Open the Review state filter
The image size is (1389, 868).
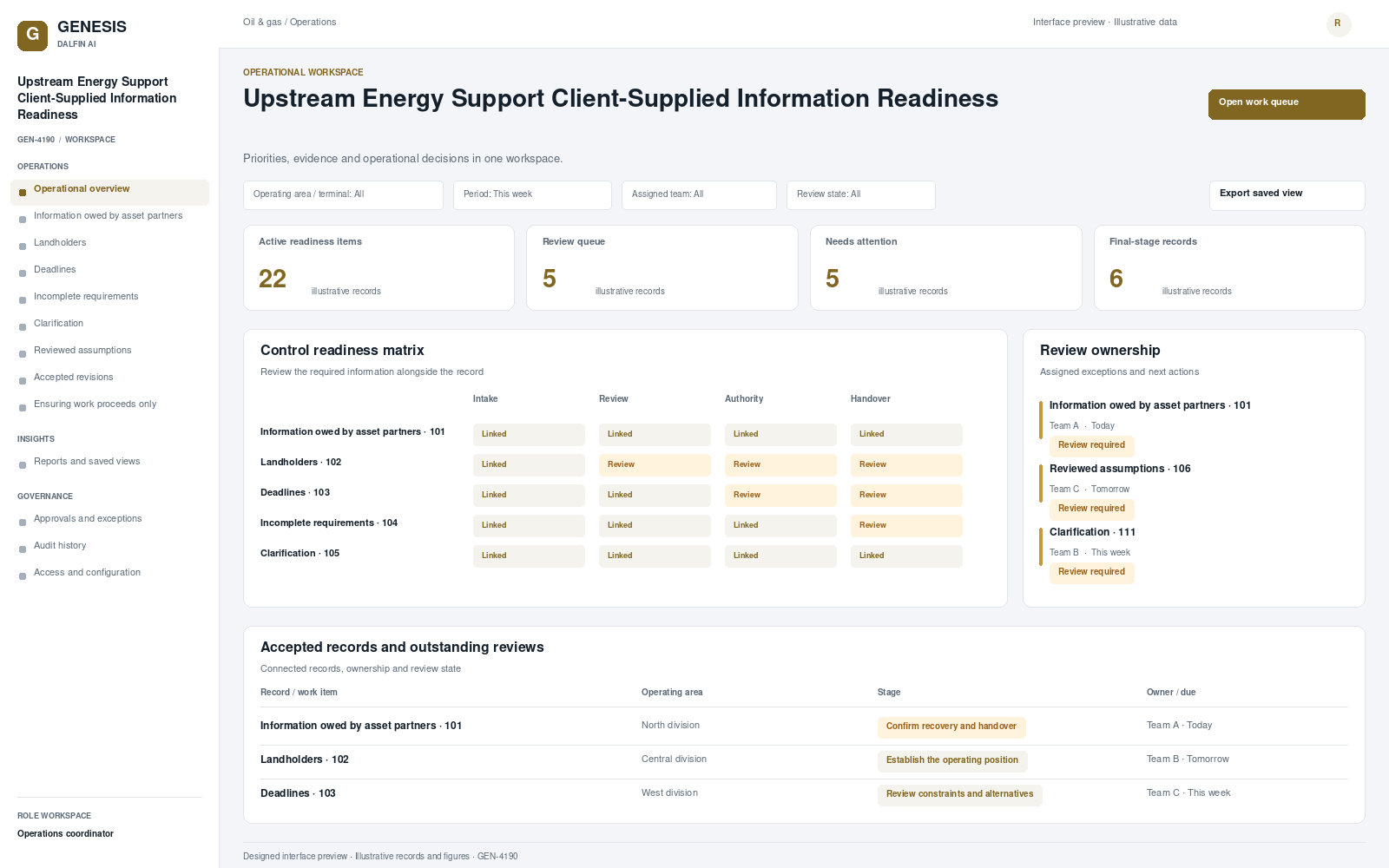click(860, 195)
